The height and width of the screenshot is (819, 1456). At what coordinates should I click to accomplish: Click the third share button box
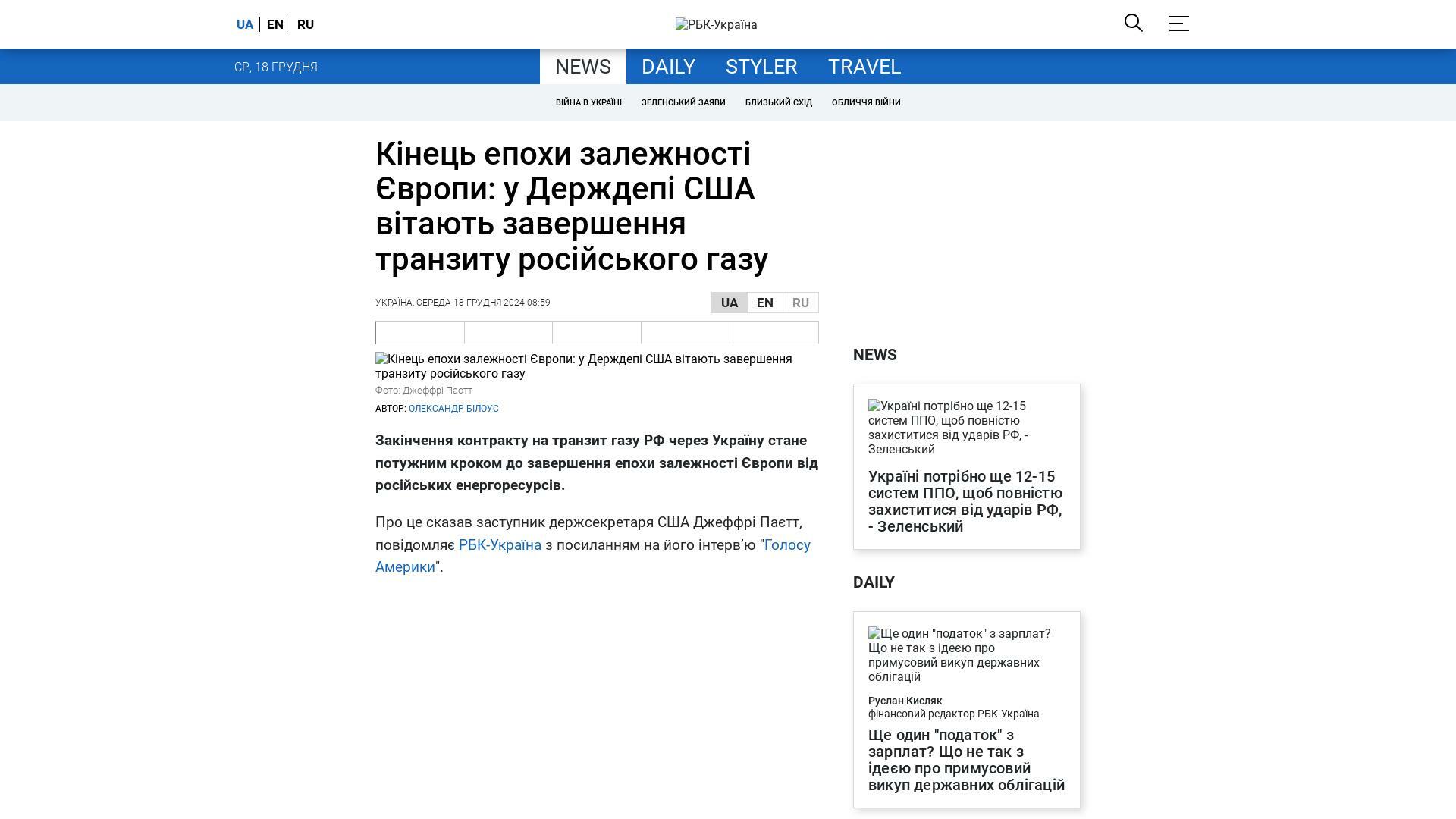click(x=597, y=332)
